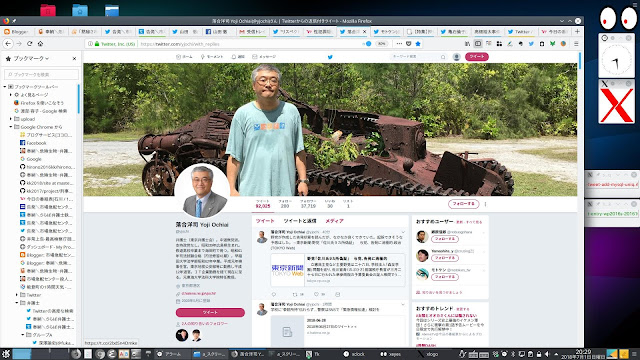Viewport: 640px width, 360px height.
Task: Open the xclock task in taskbar
Action: (x=354, y=354)
